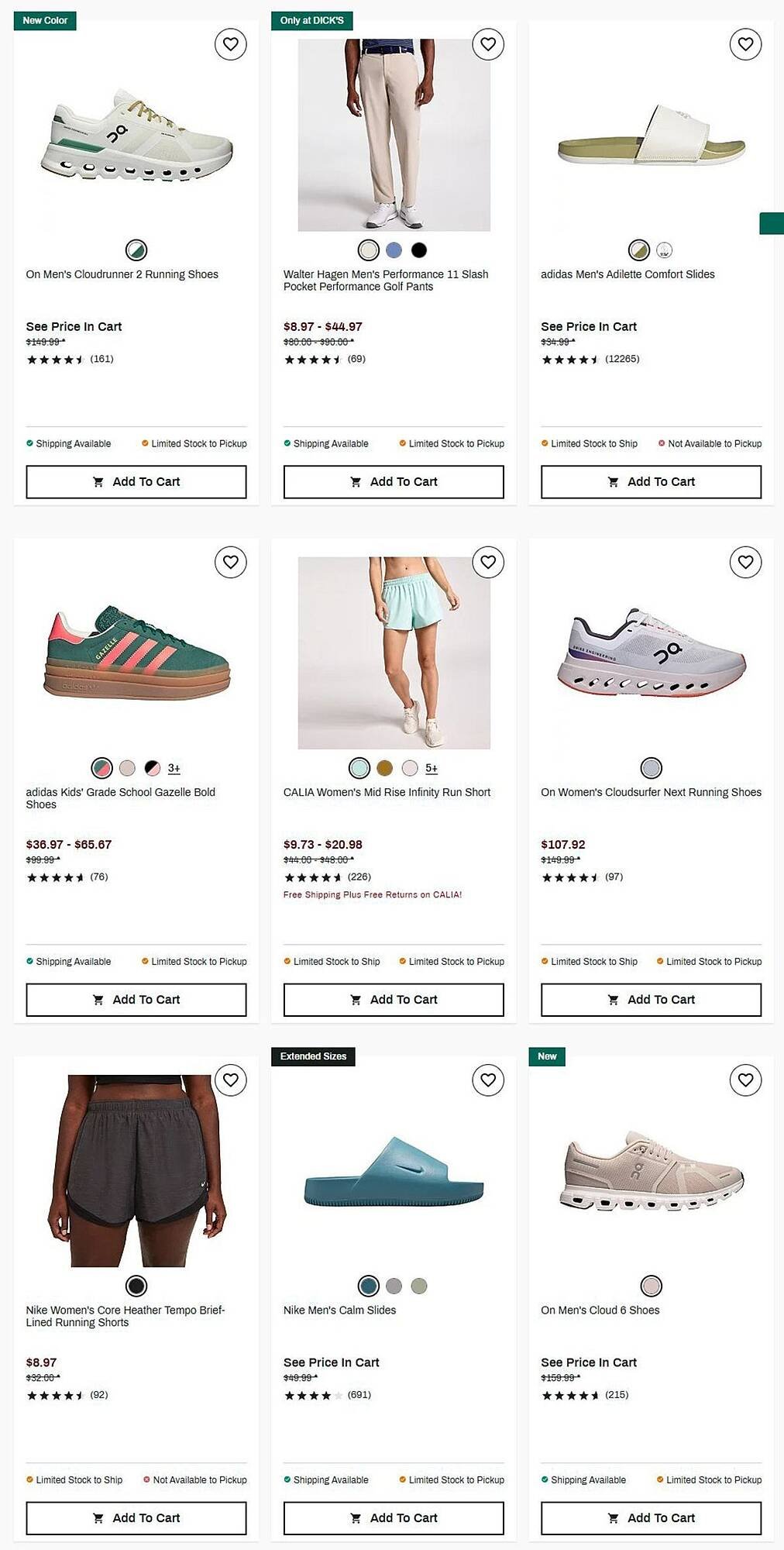
Task: Expand 3+ more colors for Gazelle Bold
Action: (x=174, y=768)
